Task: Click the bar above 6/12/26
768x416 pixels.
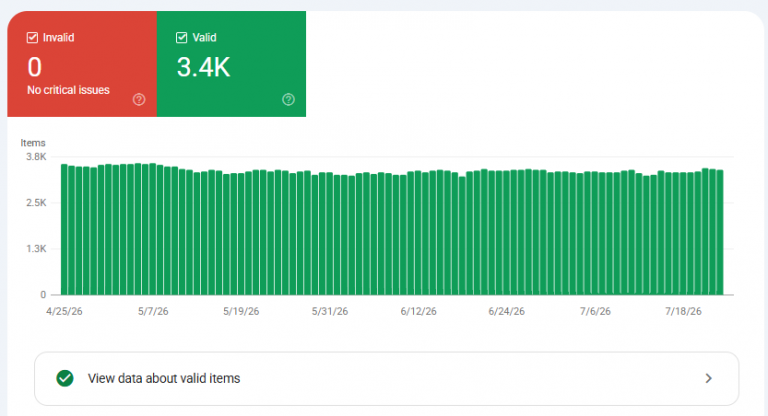Action: pyautogui.click(x=418, y=233)
